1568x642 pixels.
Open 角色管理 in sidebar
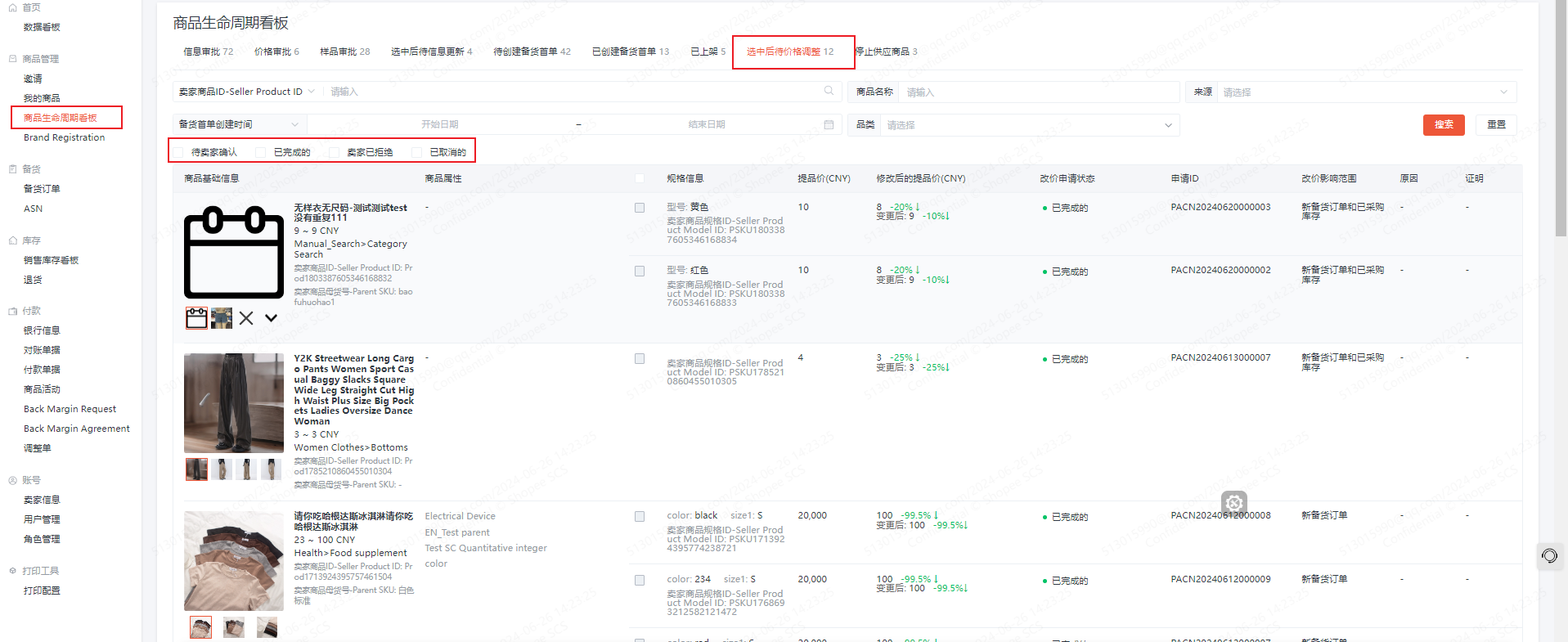tap(42, 539)
